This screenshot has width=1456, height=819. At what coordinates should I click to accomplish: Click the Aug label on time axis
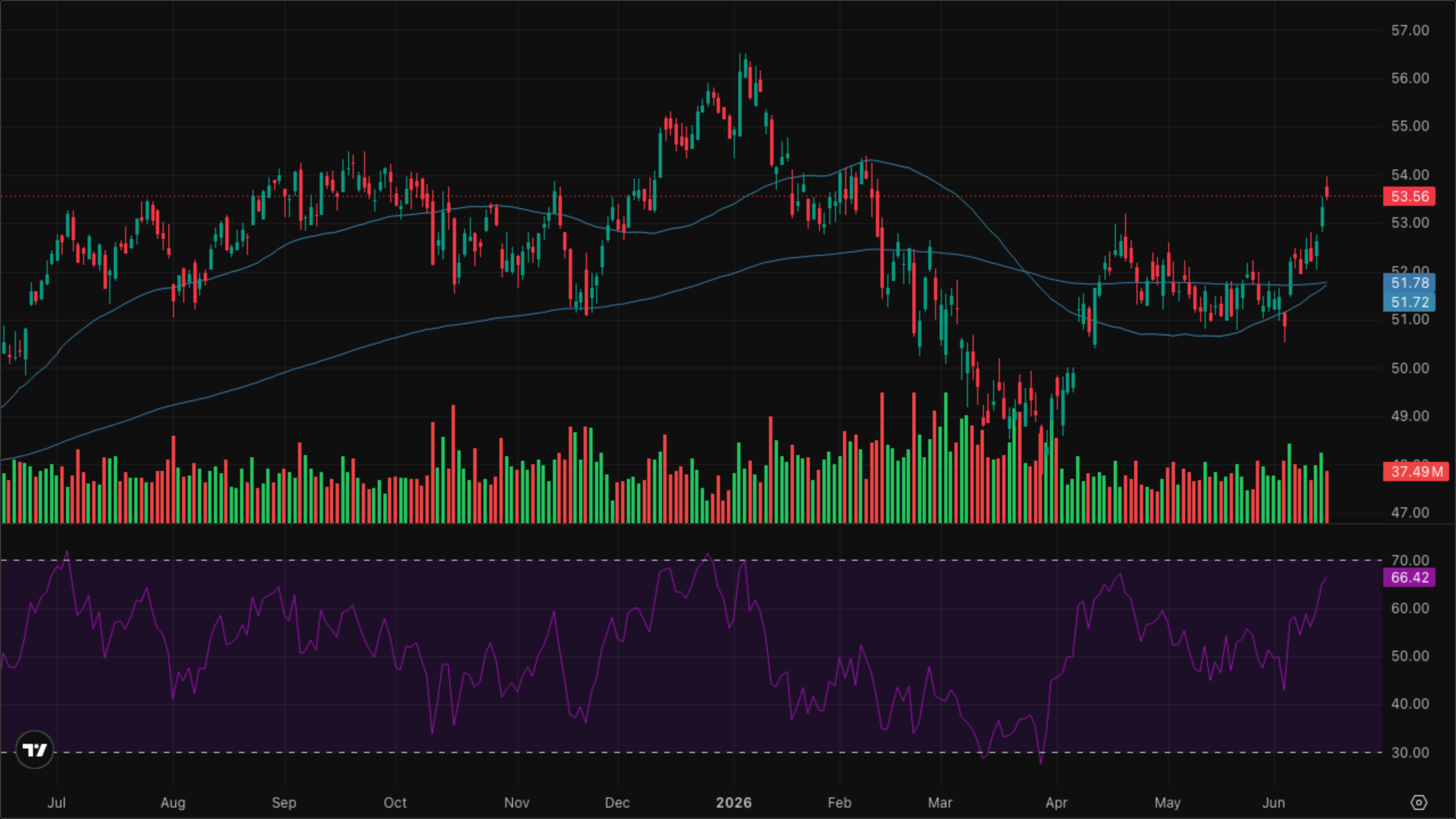[173, 803]
